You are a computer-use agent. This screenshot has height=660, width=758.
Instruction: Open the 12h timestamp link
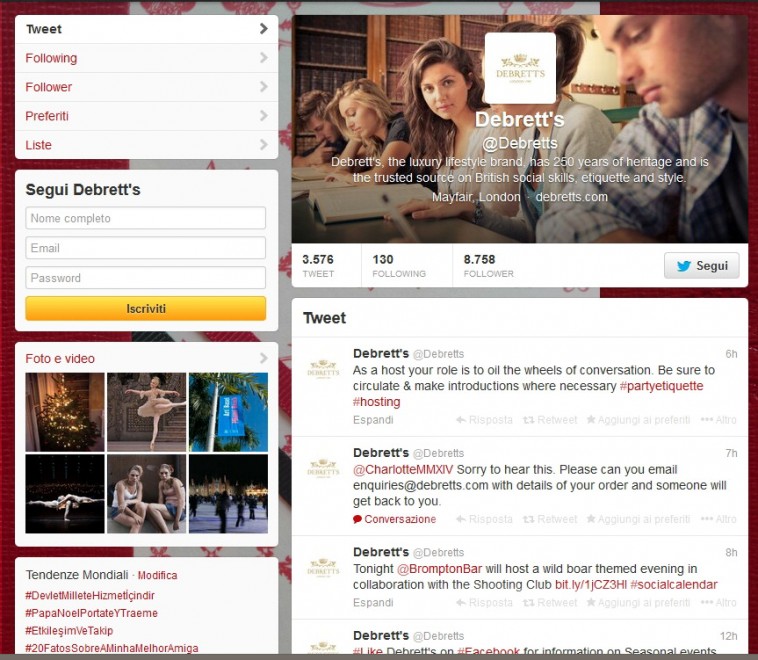[729, 636]
